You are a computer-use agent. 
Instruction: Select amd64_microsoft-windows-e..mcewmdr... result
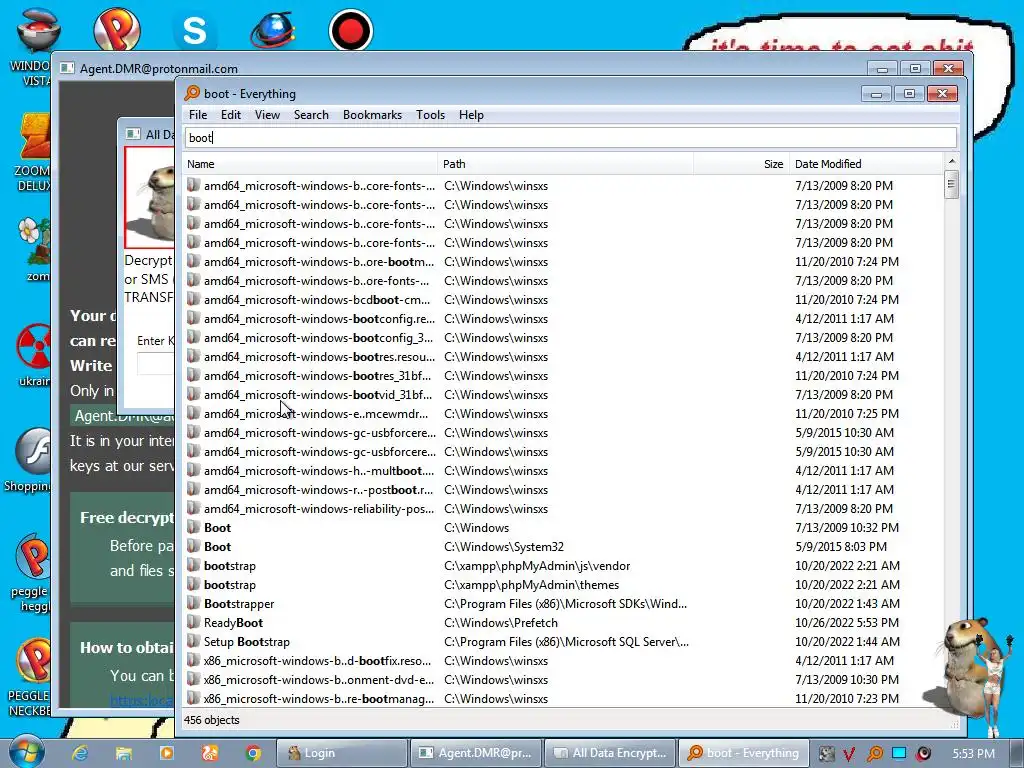315,413
